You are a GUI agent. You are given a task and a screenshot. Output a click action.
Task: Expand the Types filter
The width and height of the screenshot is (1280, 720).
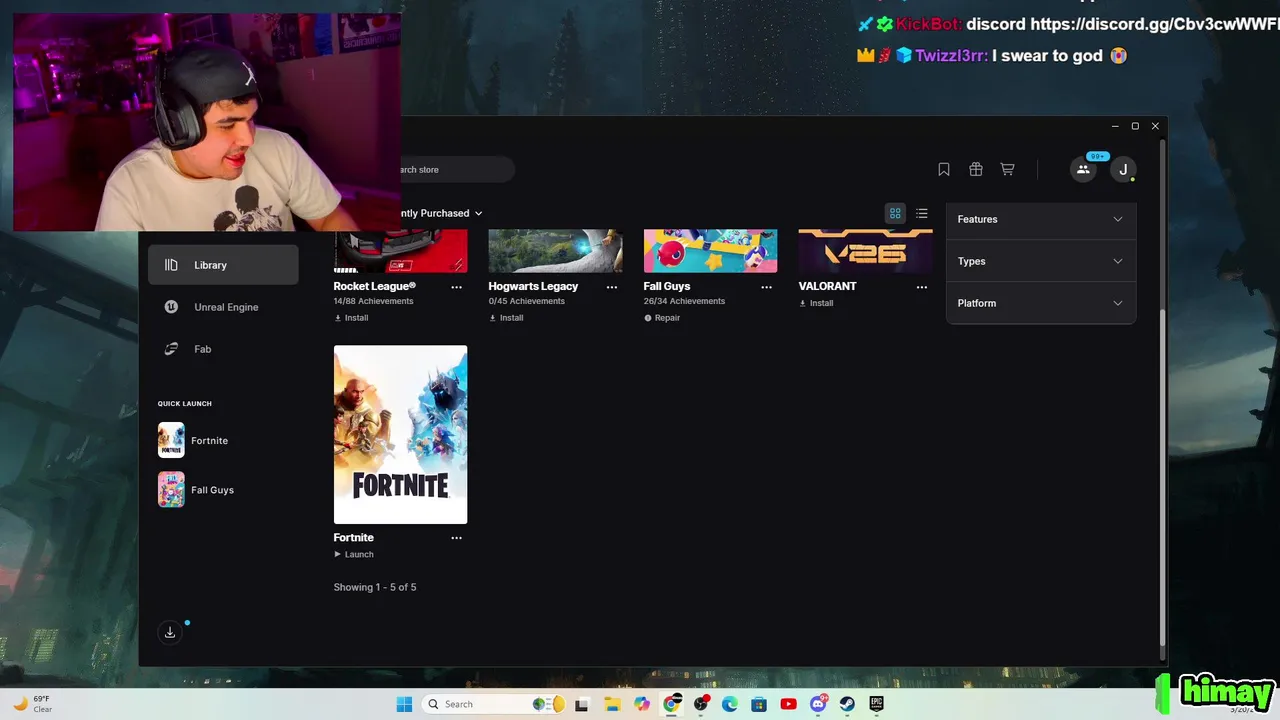(x=1040, y=261)
